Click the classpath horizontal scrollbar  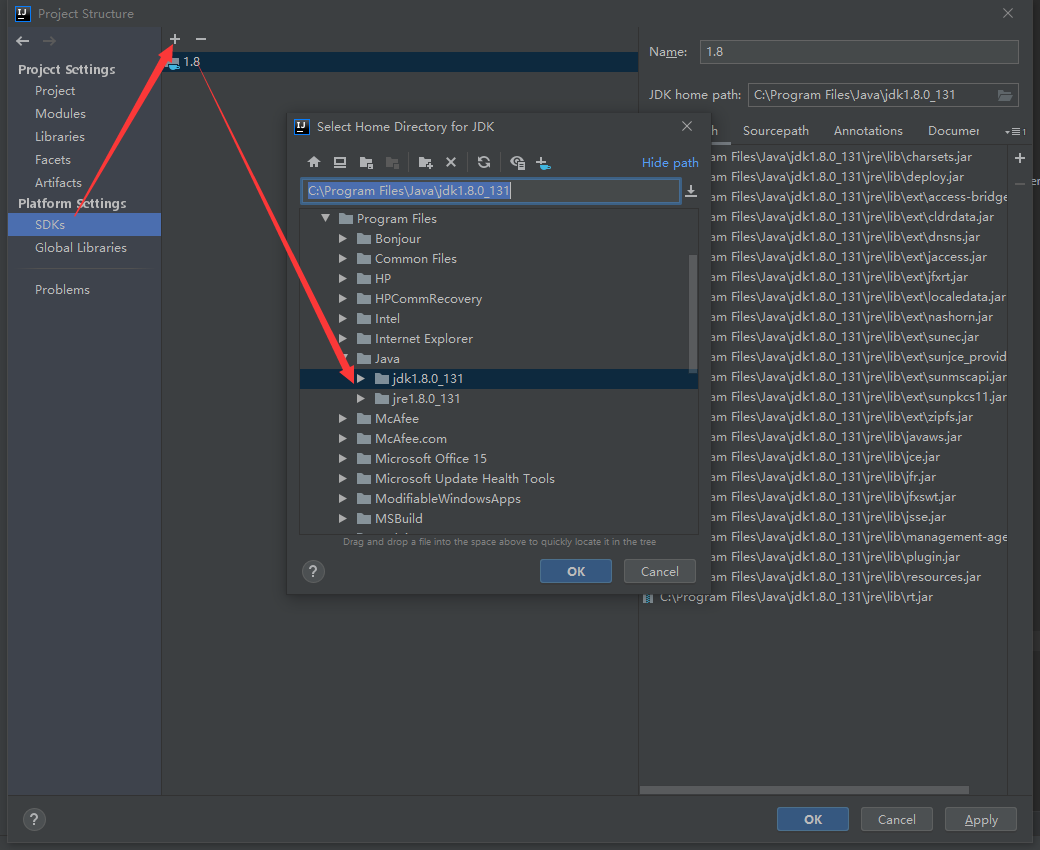804,790
